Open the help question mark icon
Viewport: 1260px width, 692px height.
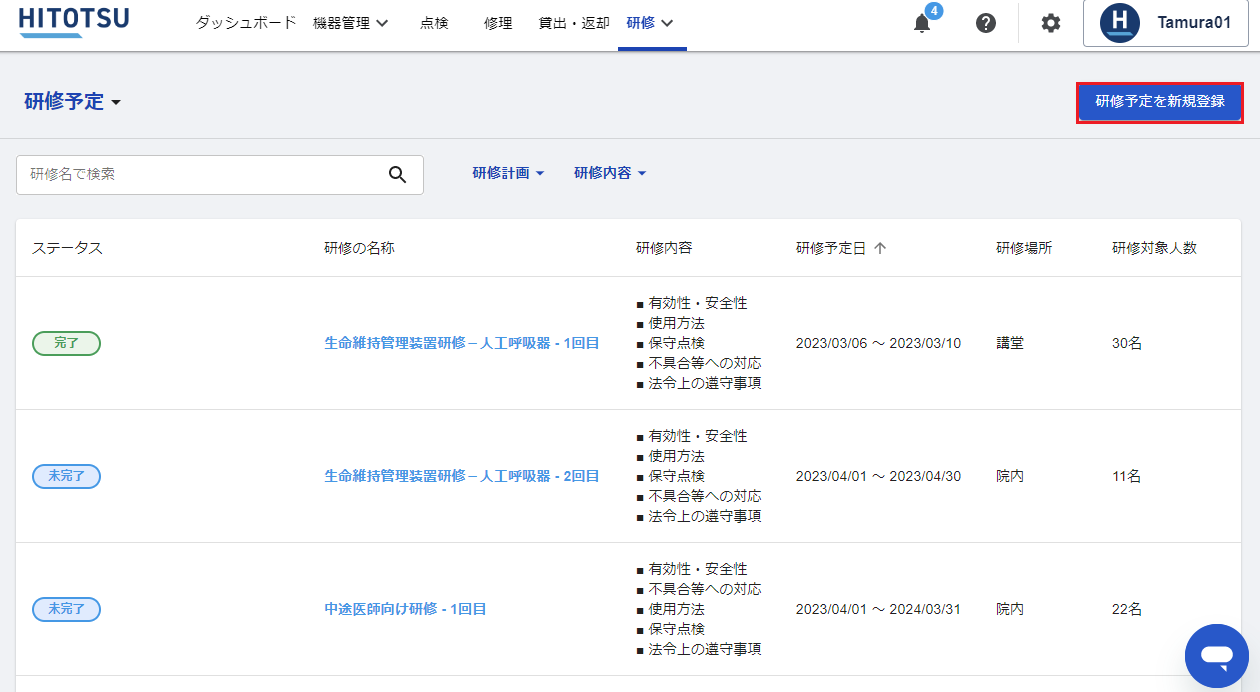coord(986,23)
